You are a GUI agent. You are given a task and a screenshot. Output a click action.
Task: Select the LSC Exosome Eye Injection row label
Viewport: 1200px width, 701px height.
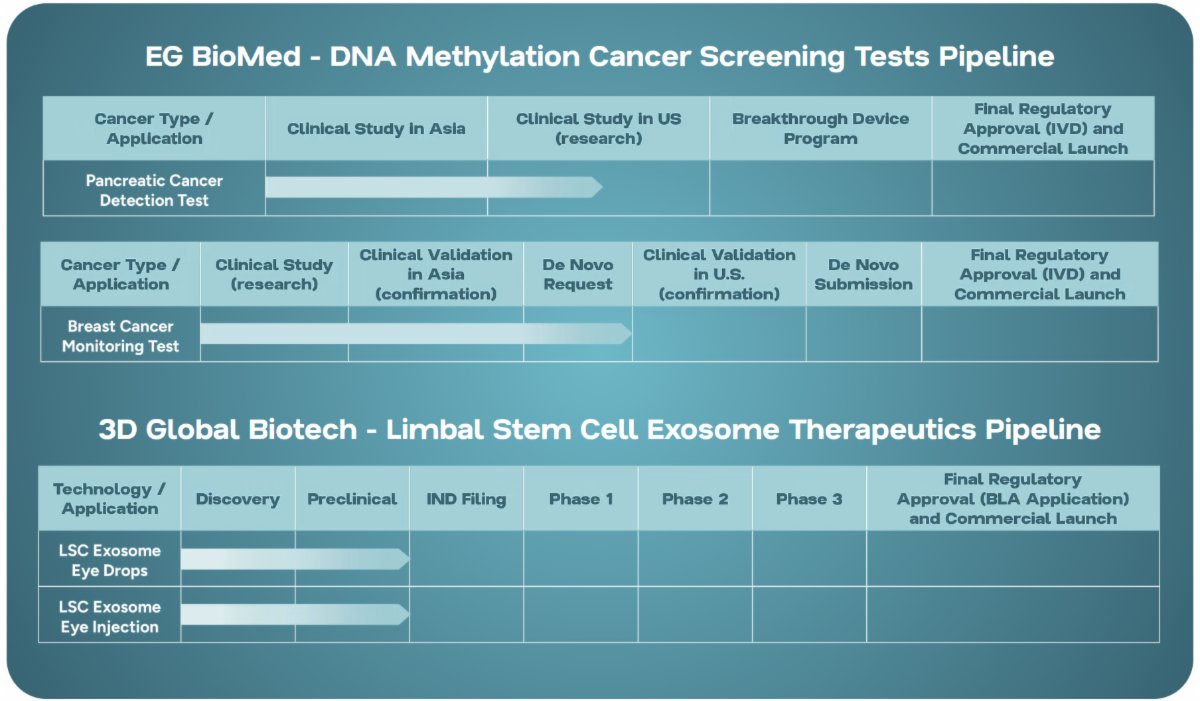[x=110, y=616]
